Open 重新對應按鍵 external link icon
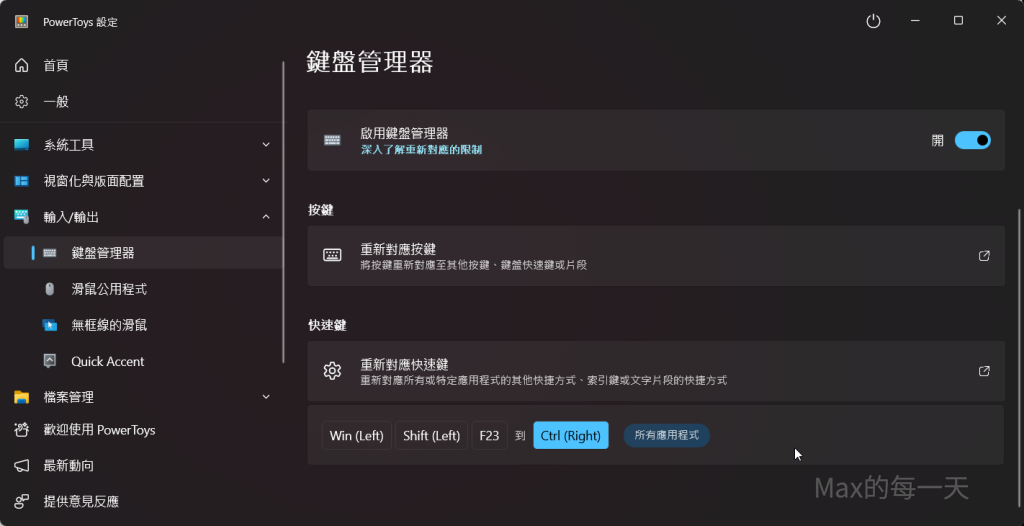The image size is (1024, 526). 984,256
